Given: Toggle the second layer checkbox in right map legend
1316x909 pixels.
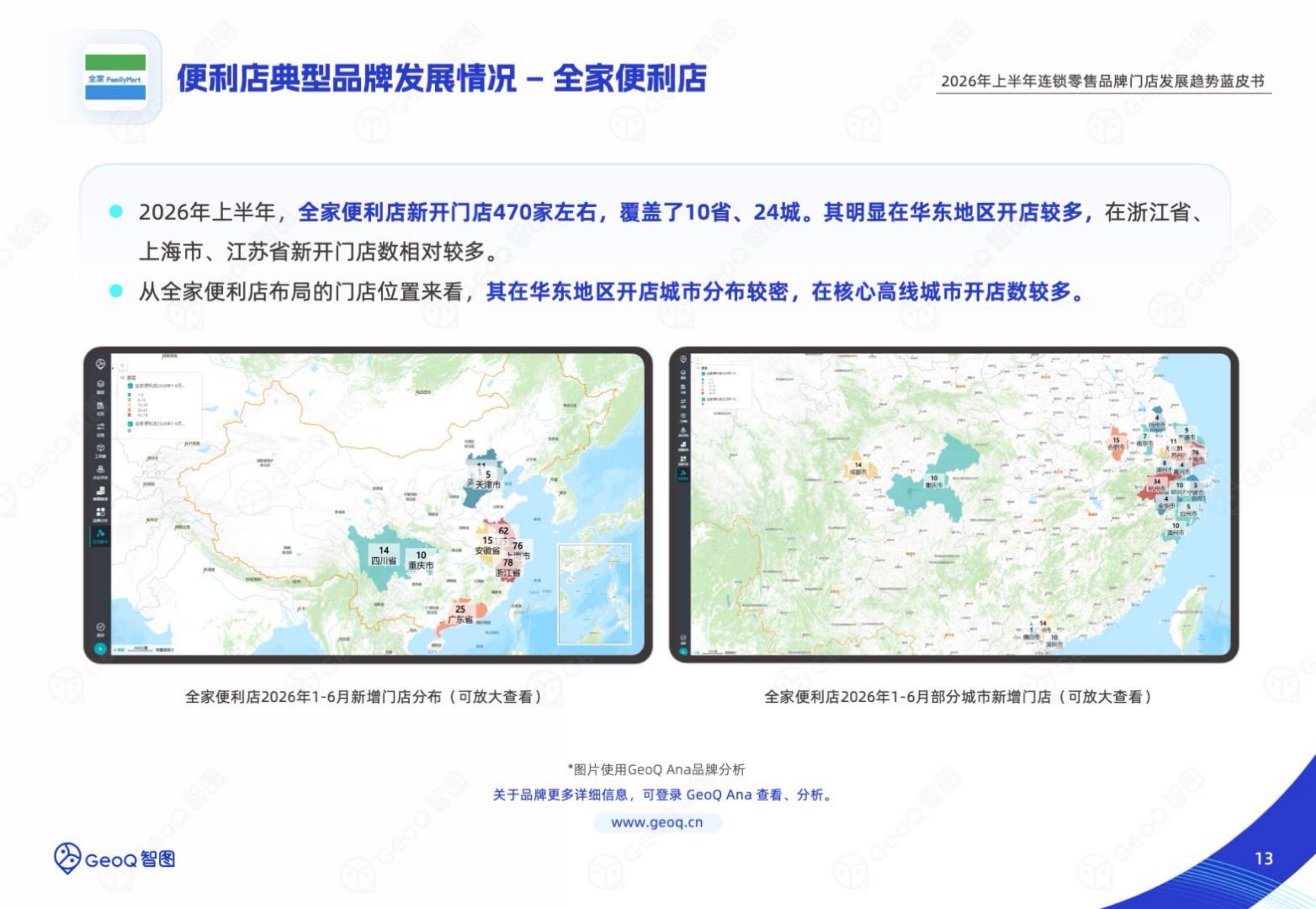Looking at the screenshot, I should [704, 399].
